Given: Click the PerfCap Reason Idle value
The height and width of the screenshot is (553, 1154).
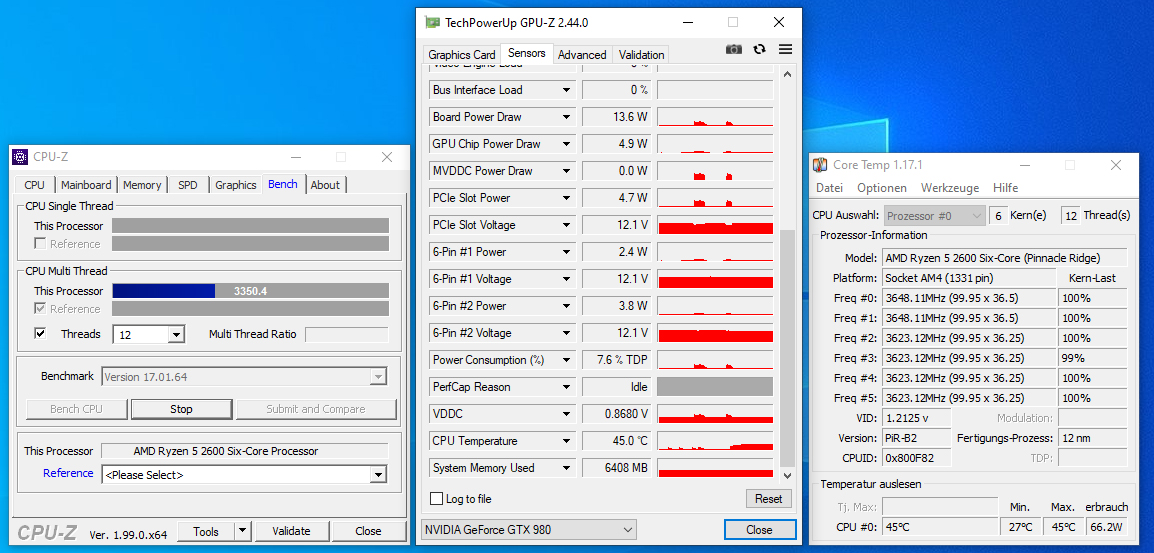Looking at the screenshot, I should tap(616, 387).
